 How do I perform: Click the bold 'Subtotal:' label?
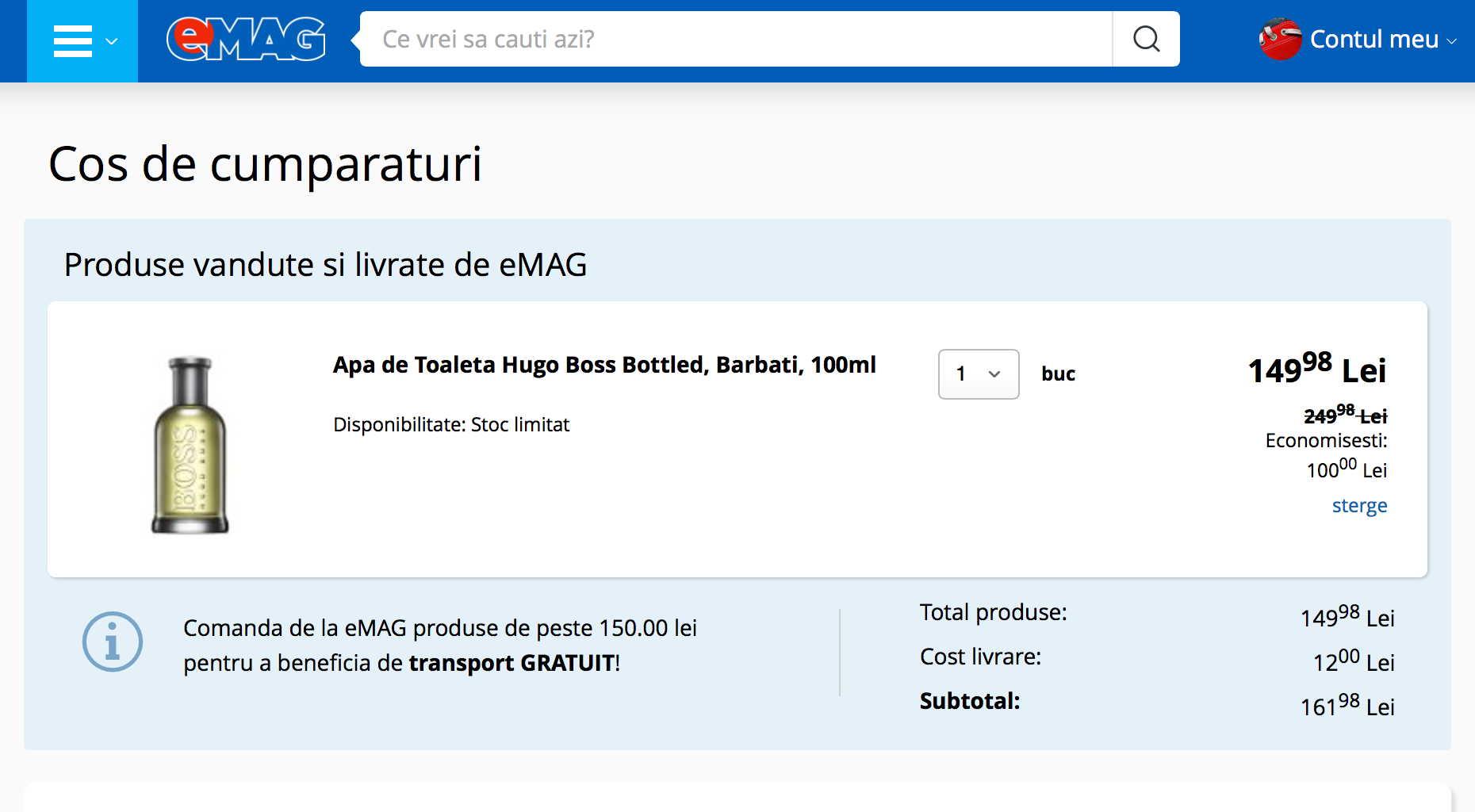coord(970,701)
